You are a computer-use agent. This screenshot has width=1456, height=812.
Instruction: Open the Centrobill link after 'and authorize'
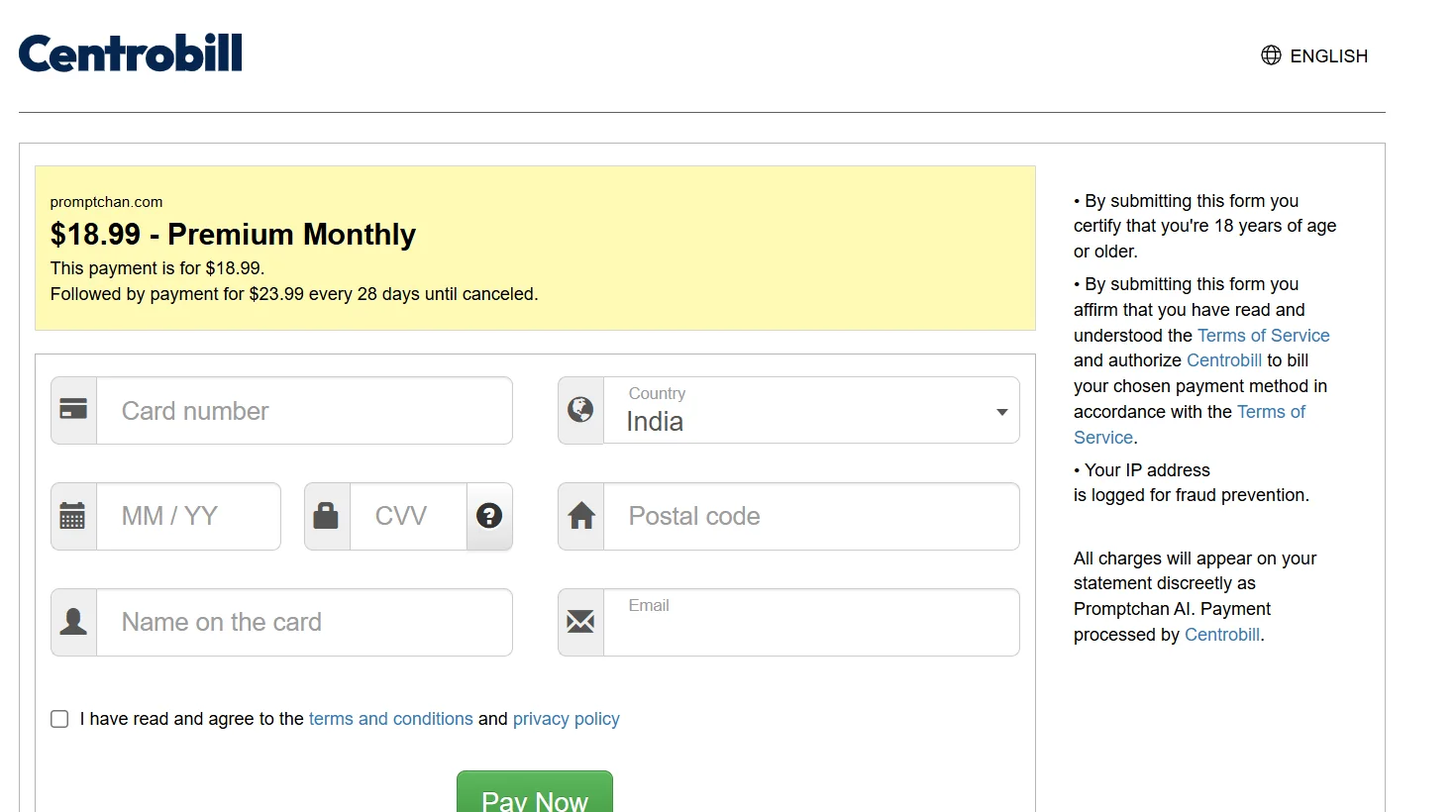pyautogui.click(x=1224, y=360)
